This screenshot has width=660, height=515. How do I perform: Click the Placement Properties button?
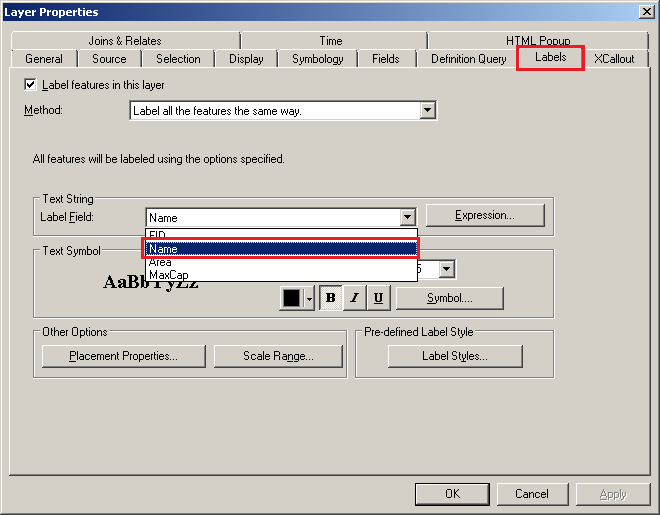point(123,356)
